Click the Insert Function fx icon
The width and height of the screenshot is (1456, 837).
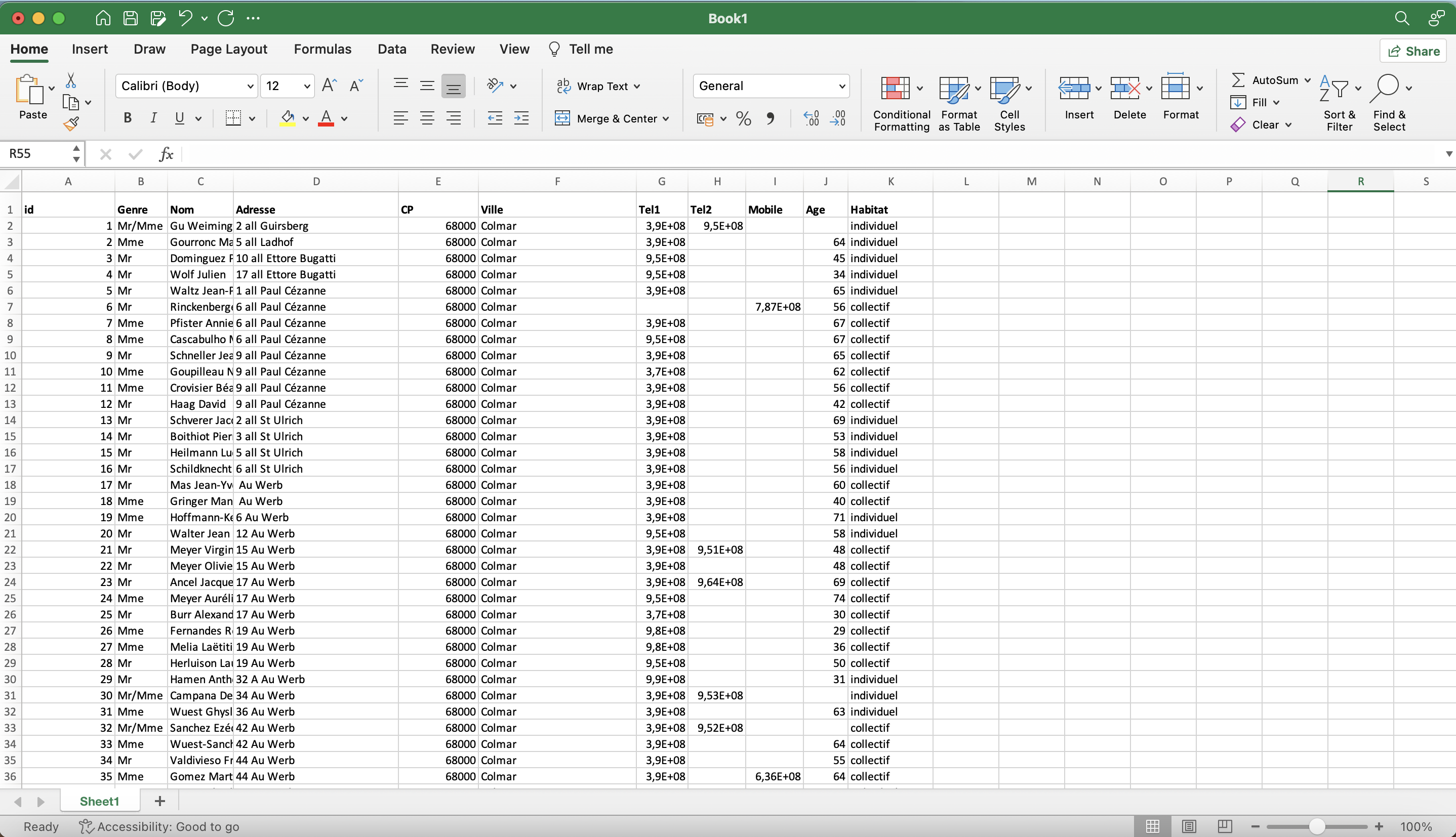coord(166,154)
